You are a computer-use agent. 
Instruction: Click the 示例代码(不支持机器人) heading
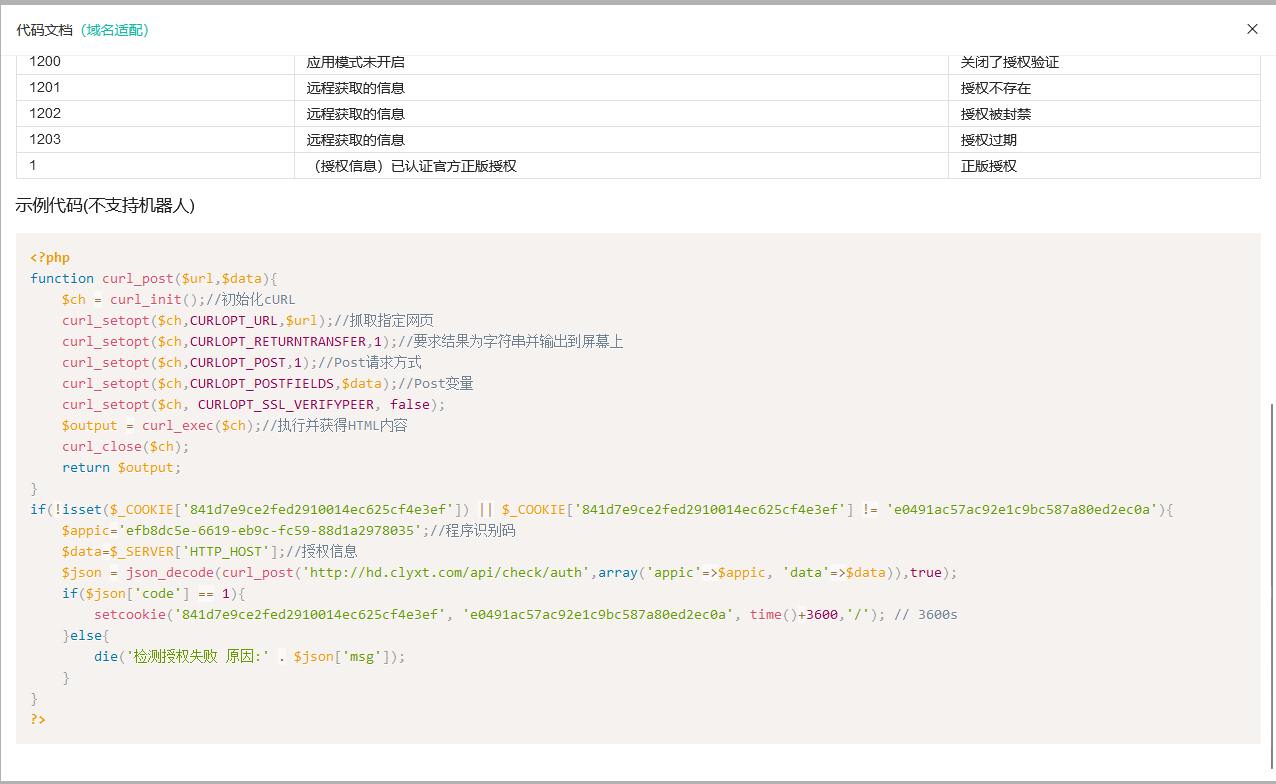[x=105, y=206]
